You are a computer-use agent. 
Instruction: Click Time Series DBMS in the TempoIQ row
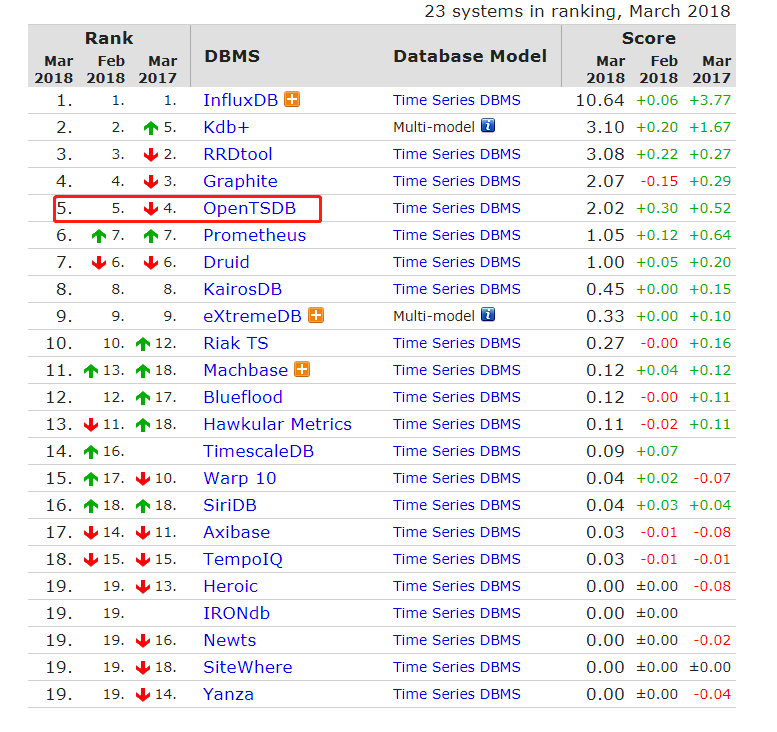coord(457,560)
